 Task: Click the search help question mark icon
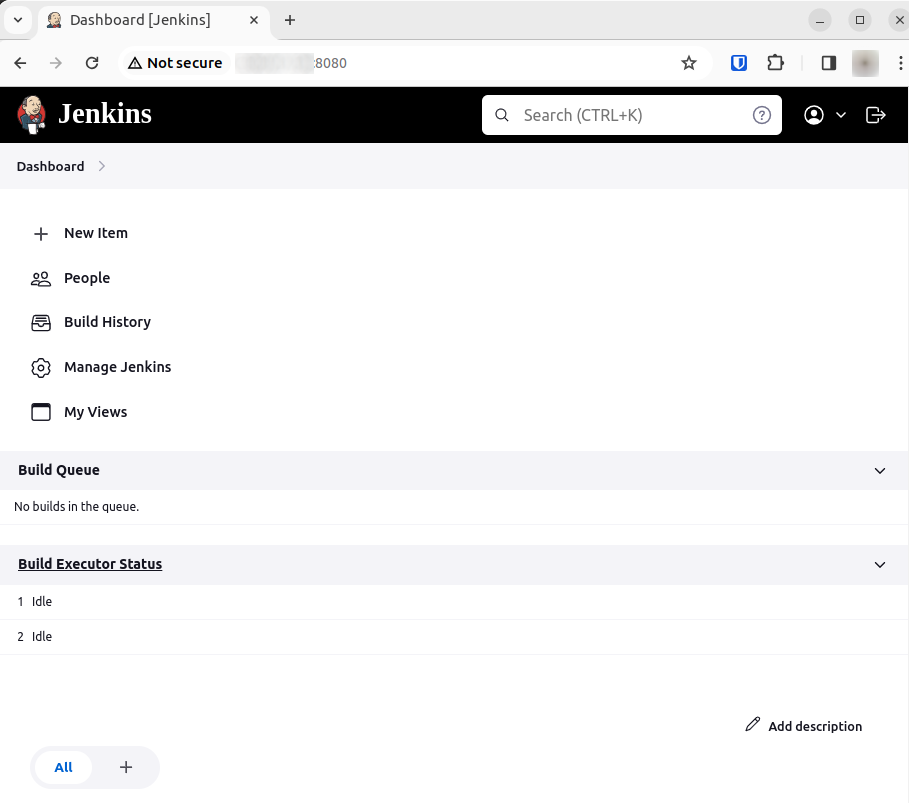pos(762,115)
